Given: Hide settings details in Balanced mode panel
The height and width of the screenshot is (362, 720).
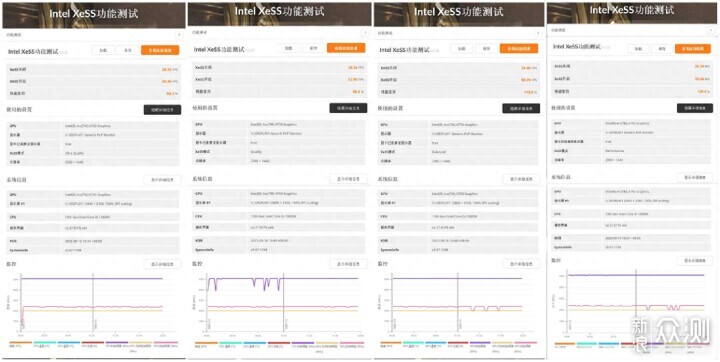Looking at the screenshot, I should (x=521, y=108).
